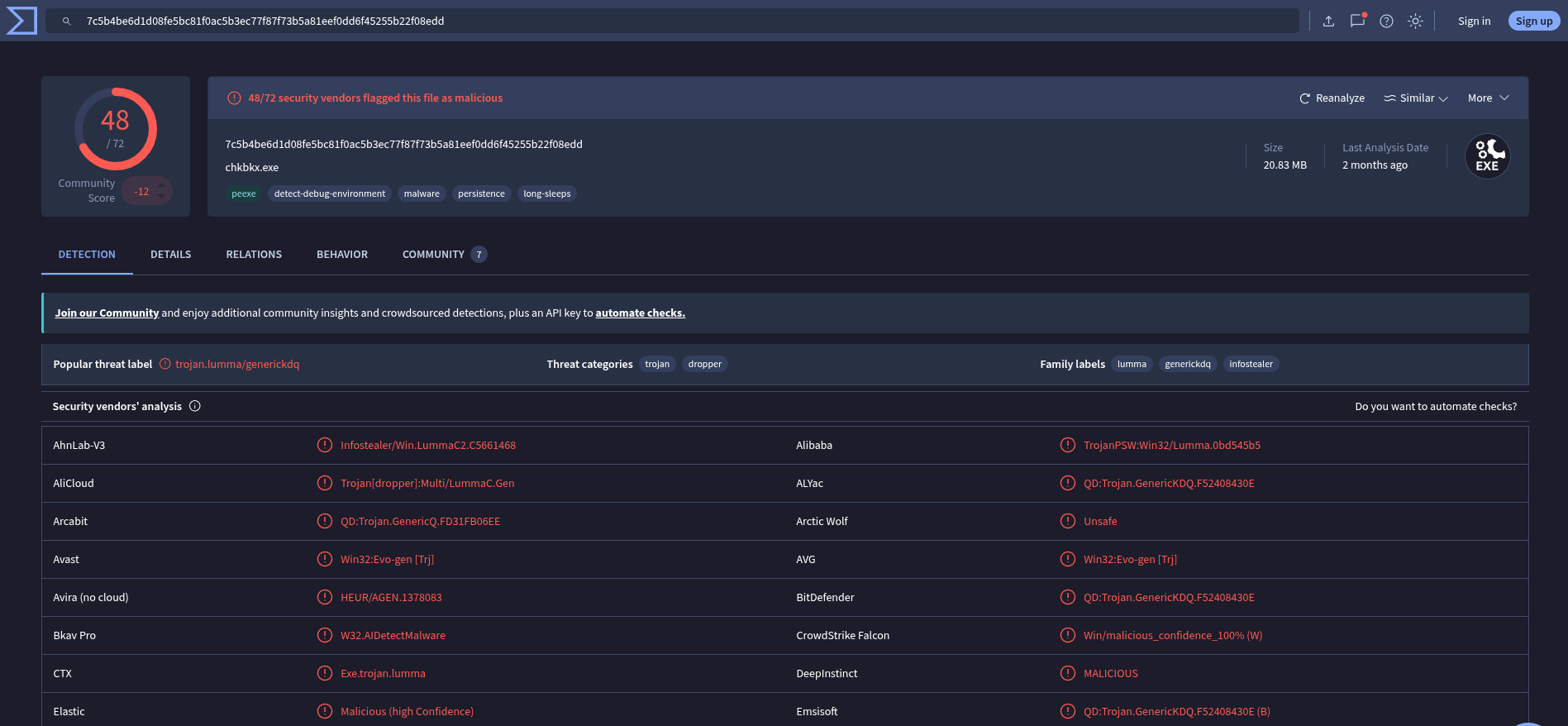Viewport: 1568px width, 726px height.
Task: Click the alert icon in CTX row
Action: [x=325, y=673]
